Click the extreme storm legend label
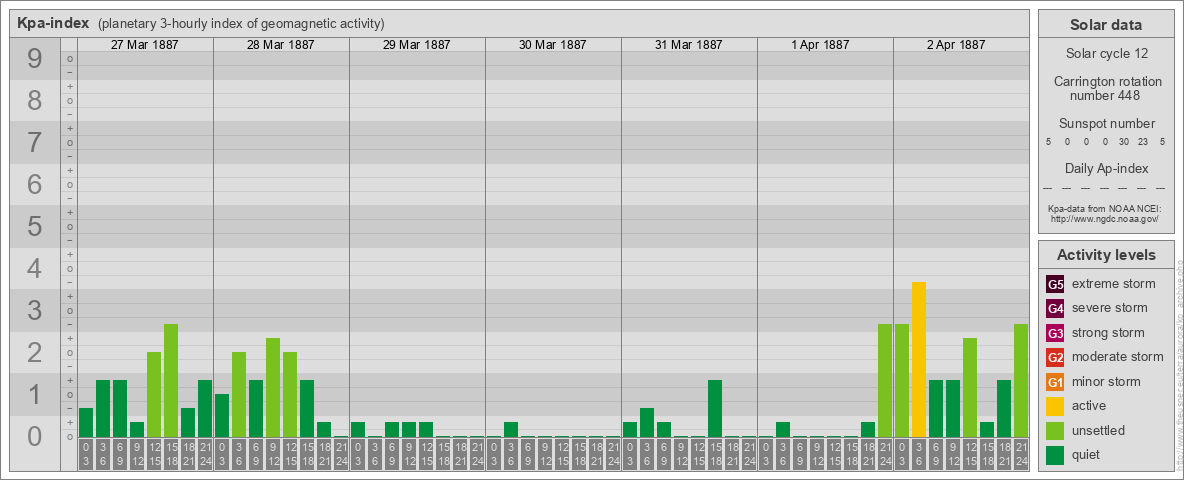 click(1114, 284)
